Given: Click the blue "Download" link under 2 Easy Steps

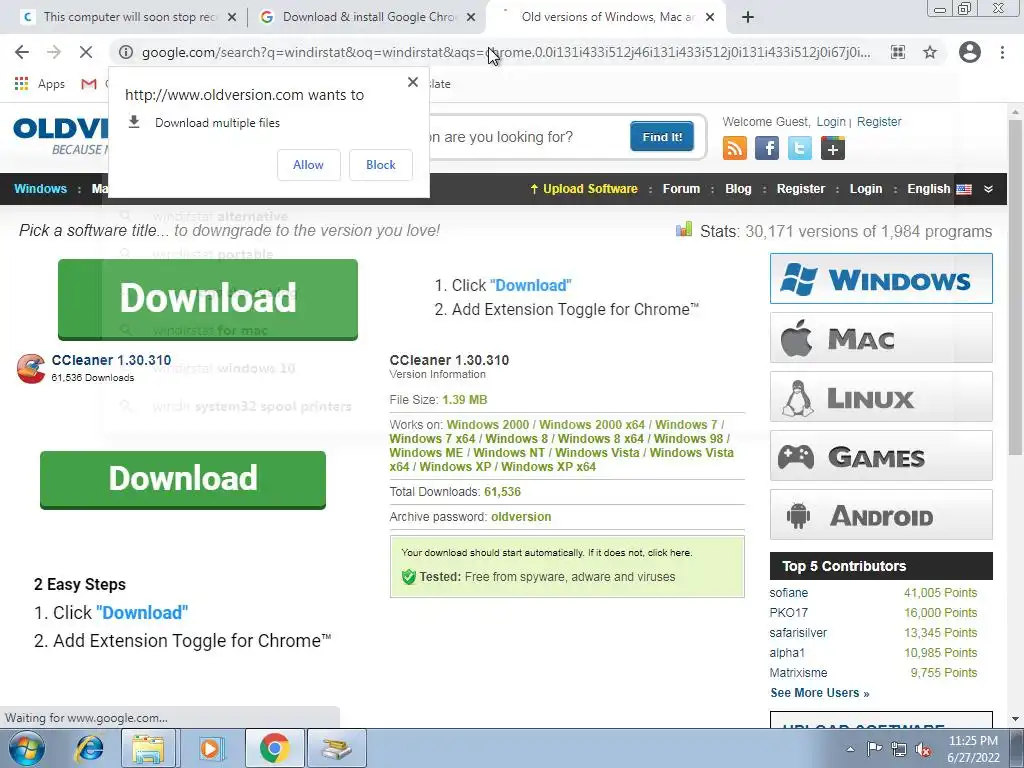Looking at the screenshot, I should click(142, 613).
